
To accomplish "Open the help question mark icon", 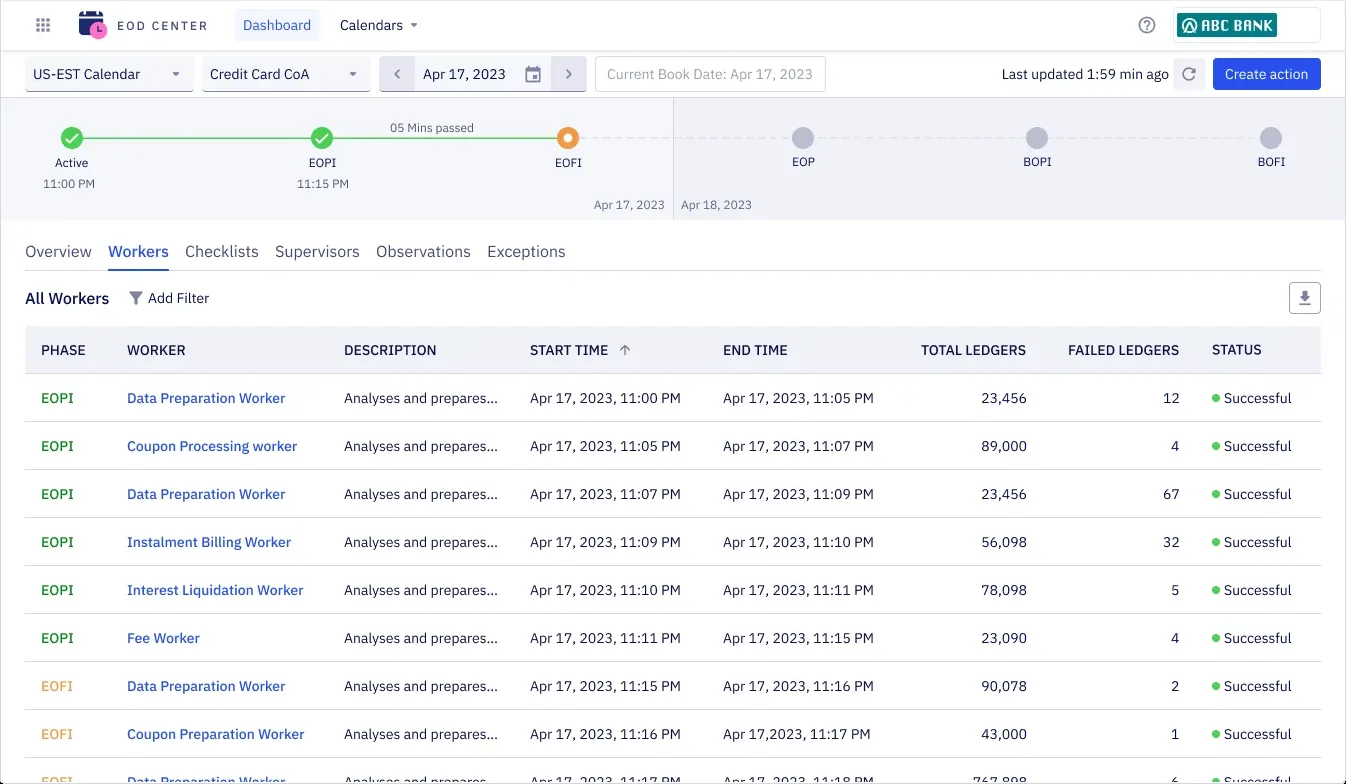I will coord(1147,25).
